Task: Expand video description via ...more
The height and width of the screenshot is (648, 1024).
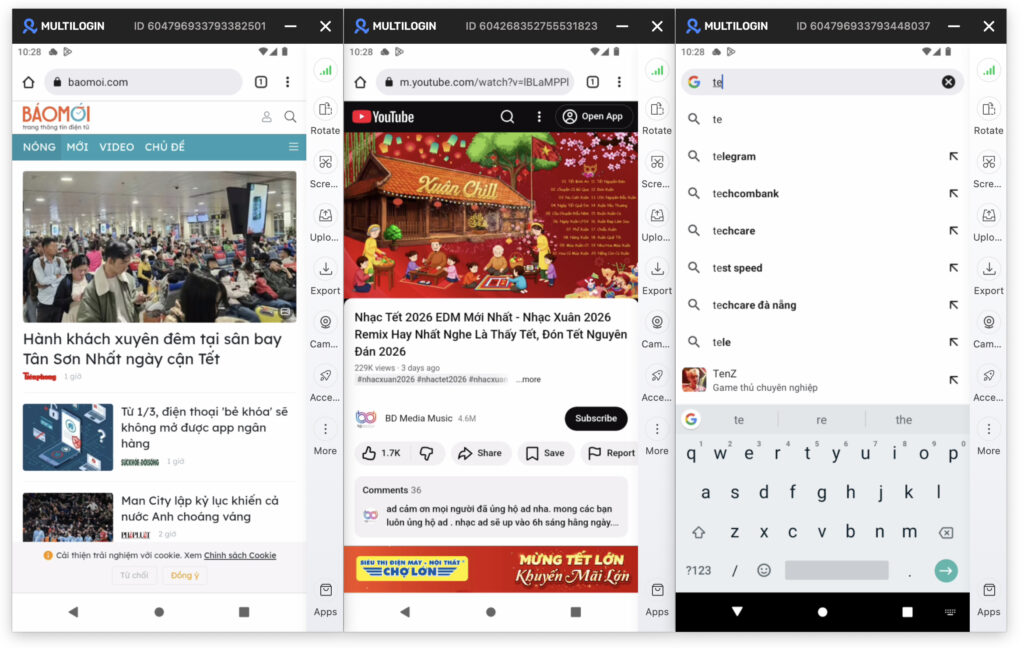Action: pos(530,380)
